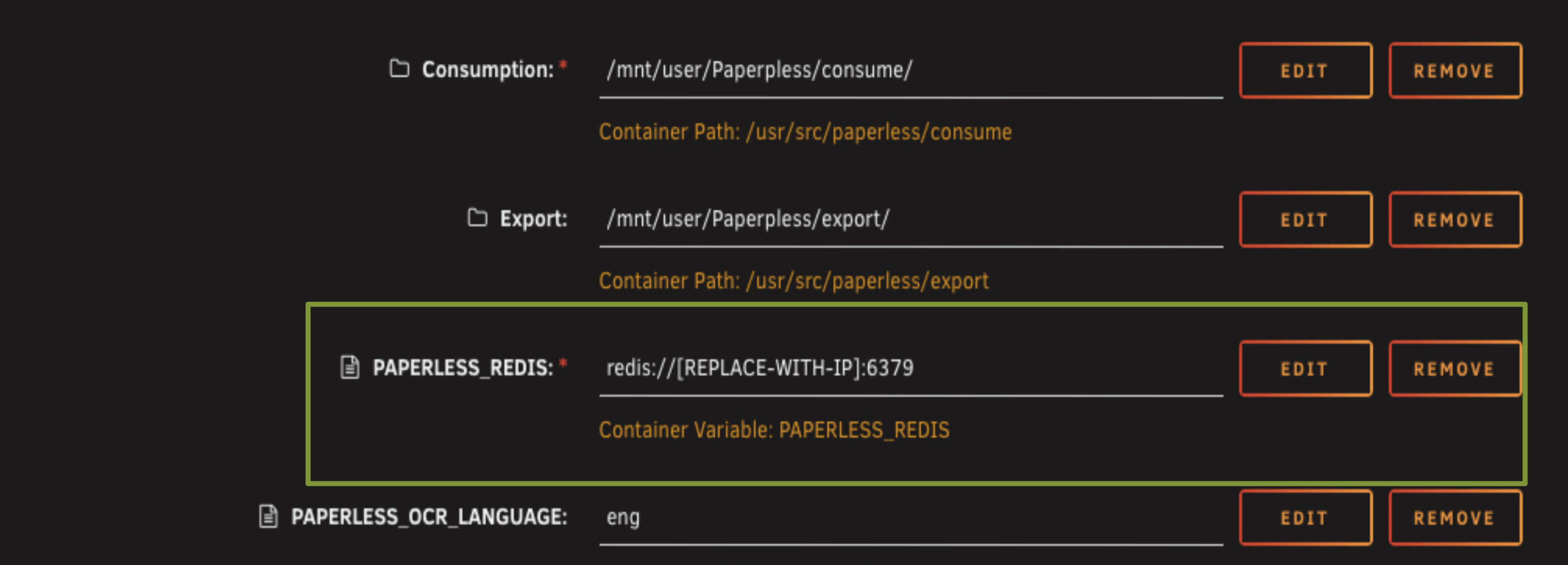Click the PAPERLESS_REDIS field label
Screen dimensions: 1568x565
point(463,368)
